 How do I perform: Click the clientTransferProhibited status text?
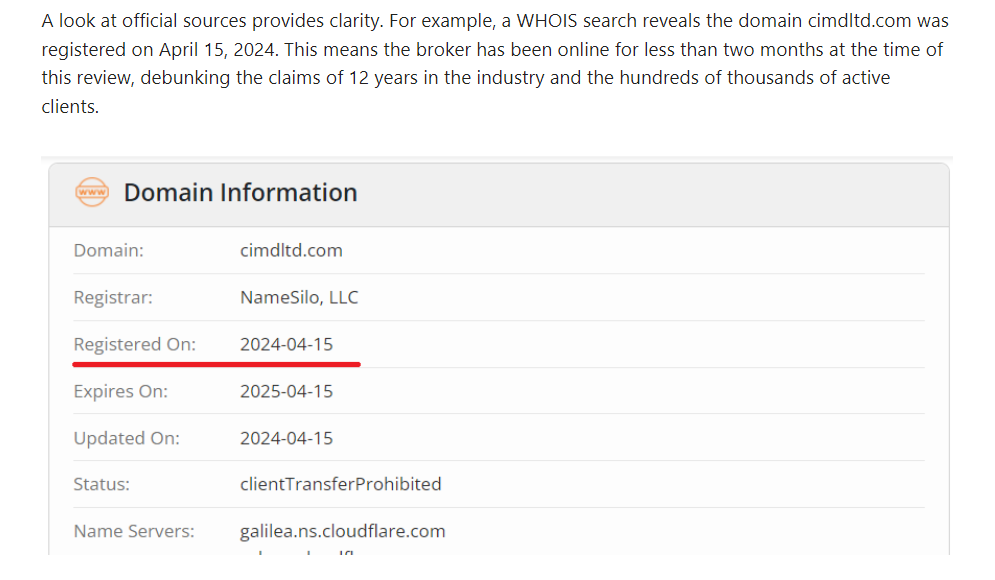pos(341,484)
